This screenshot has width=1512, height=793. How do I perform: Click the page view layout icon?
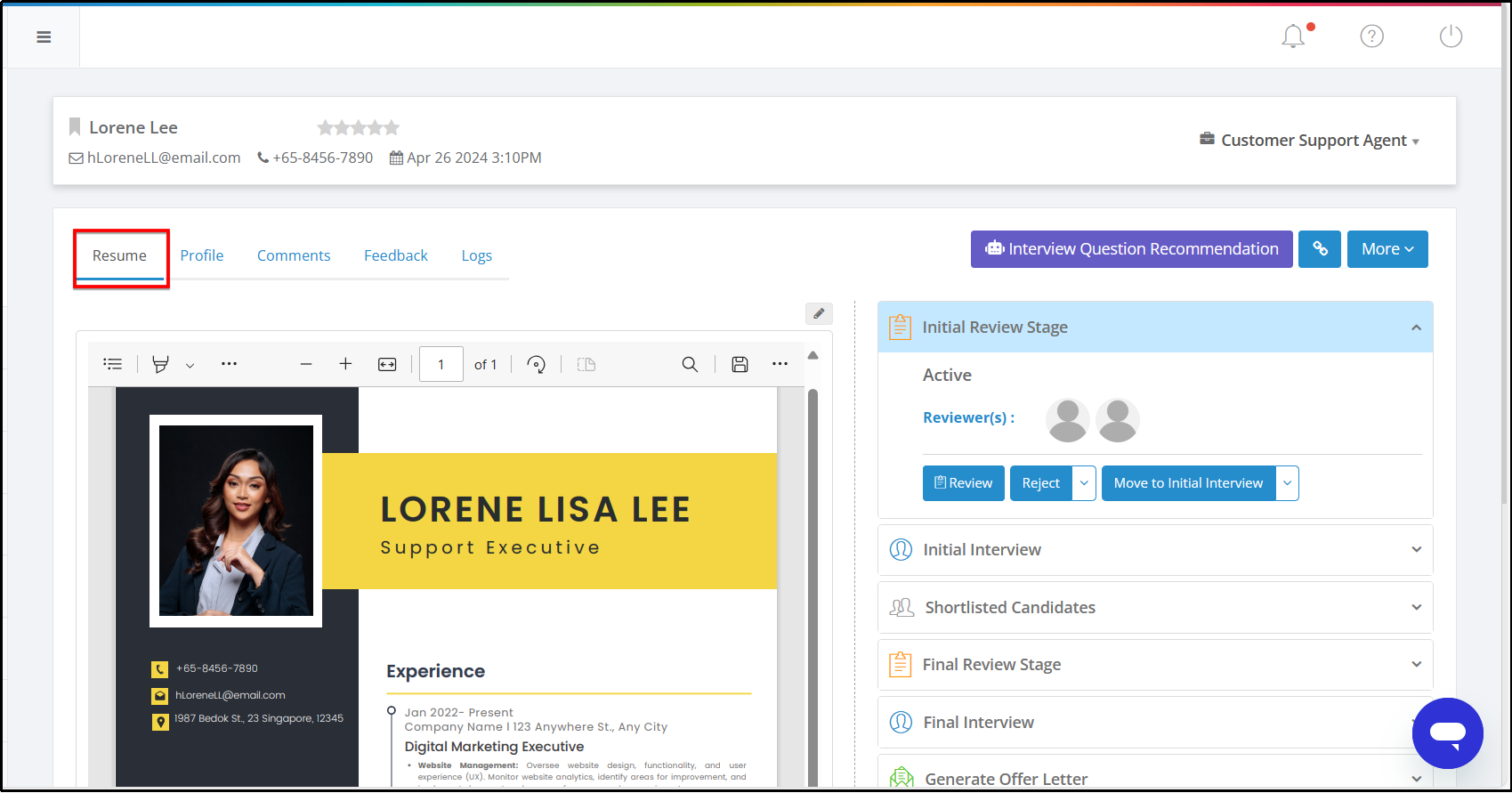(586, 364)
